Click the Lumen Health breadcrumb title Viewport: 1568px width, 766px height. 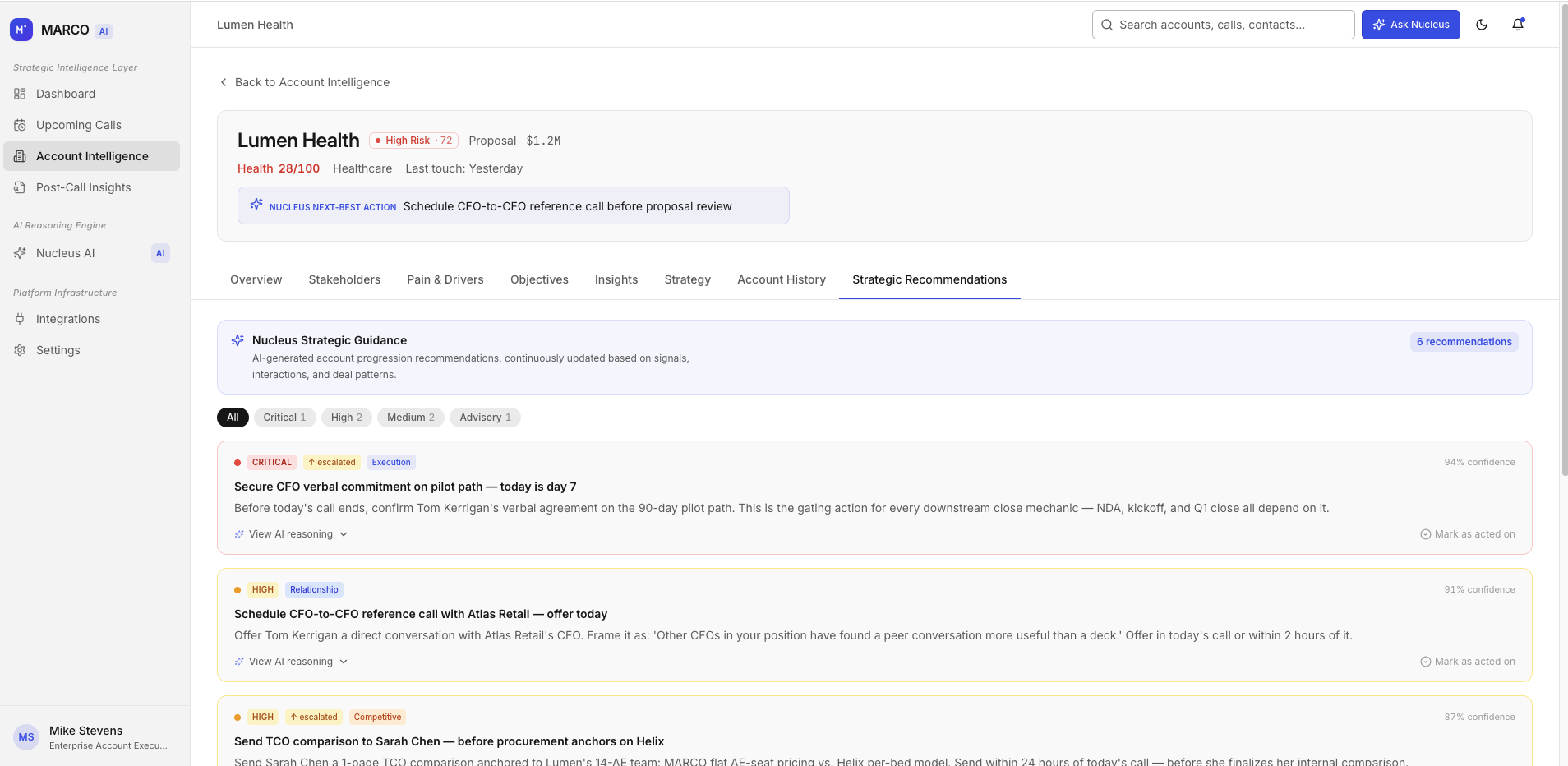click(255, 25)
